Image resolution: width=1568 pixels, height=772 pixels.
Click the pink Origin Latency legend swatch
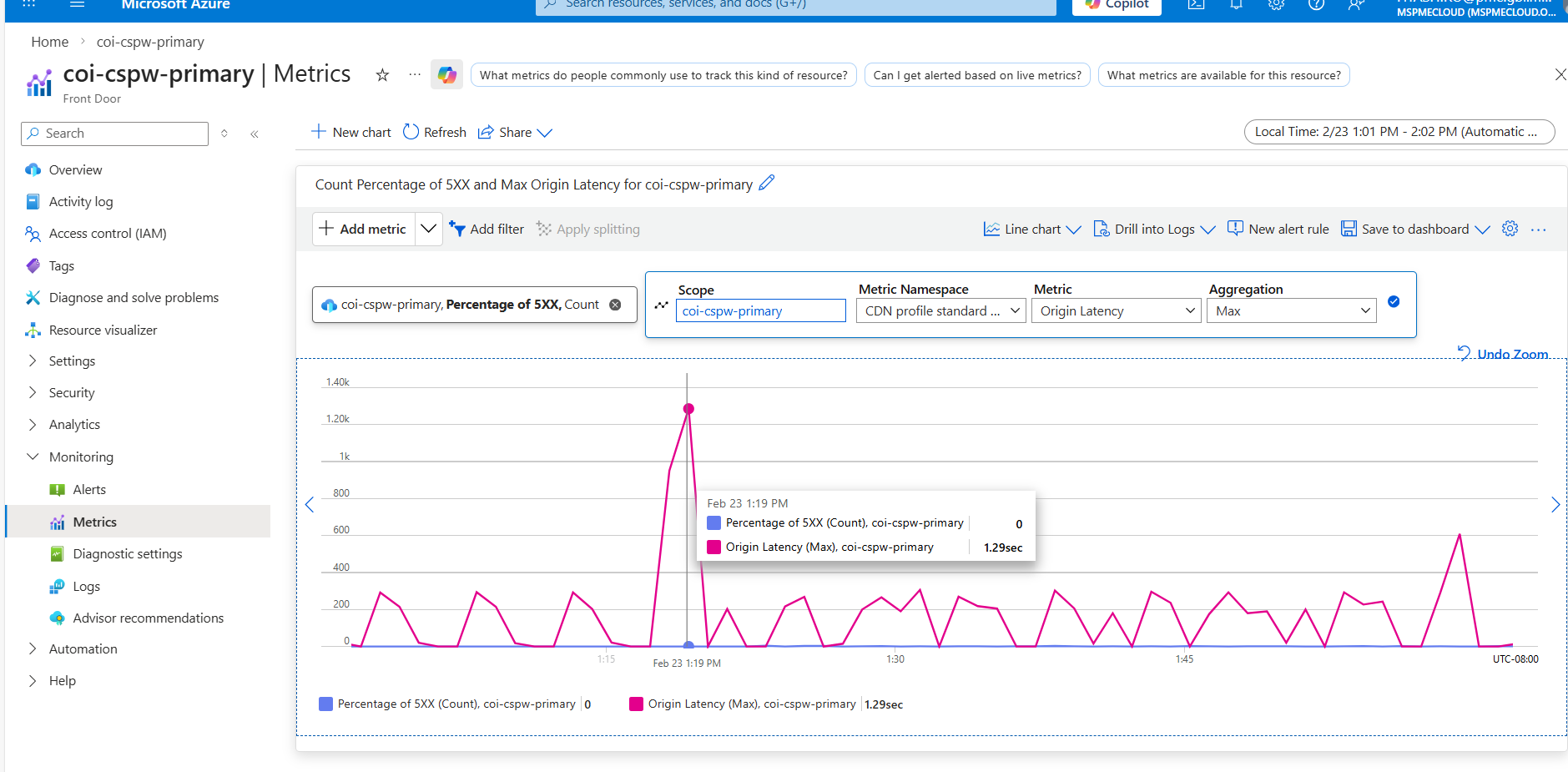click(636, 704)
